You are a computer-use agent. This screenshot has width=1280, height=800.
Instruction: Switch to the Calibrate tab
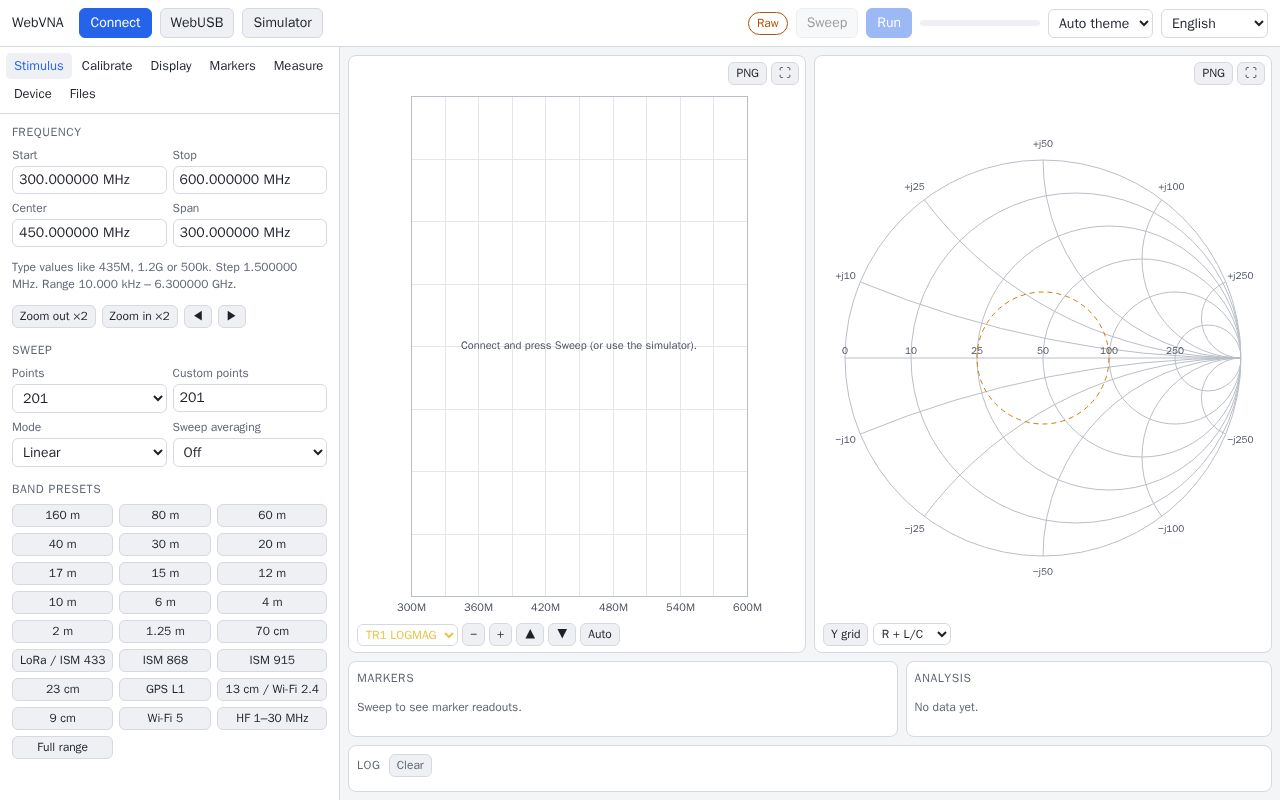coord(107,66)
